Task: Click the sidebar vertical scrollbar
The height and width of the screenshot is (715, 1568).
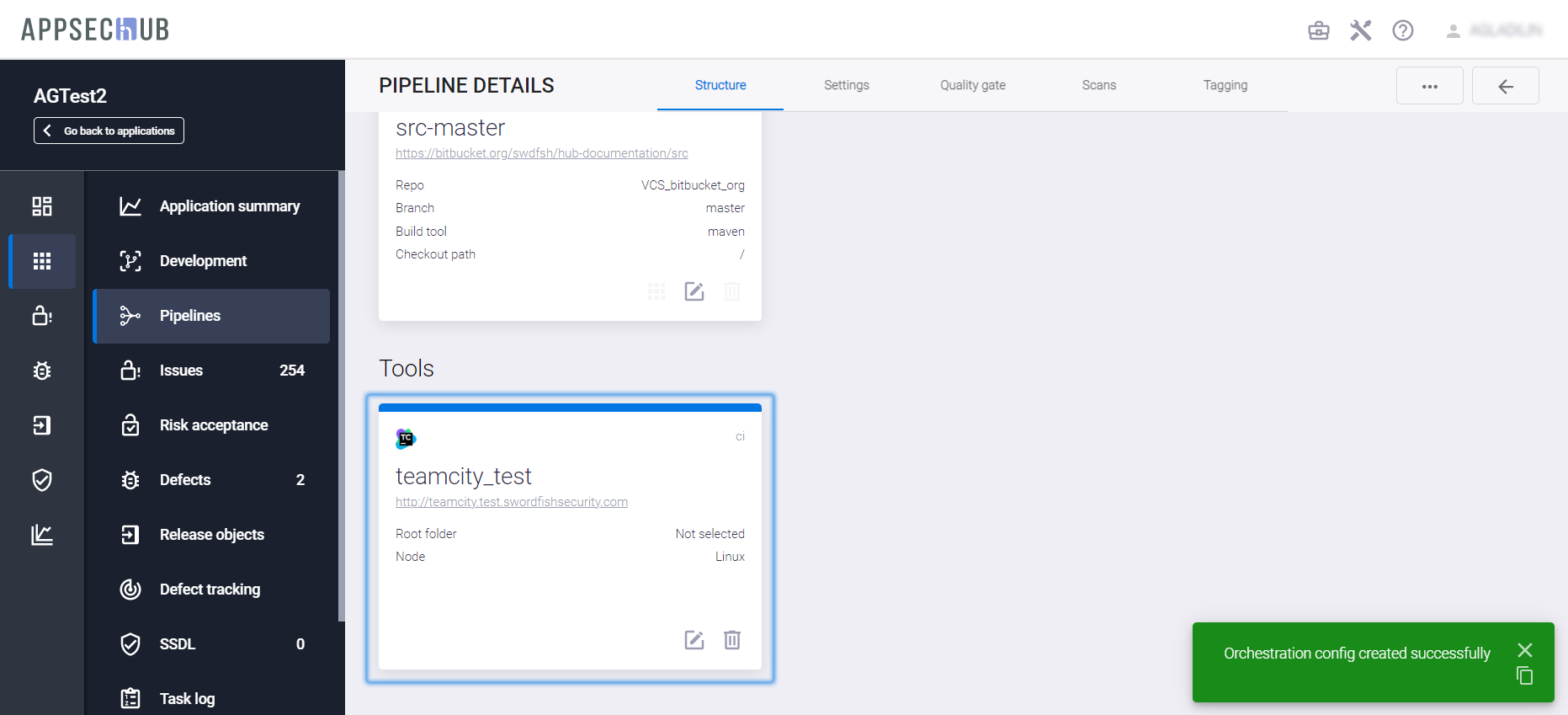Action: coord(341,396)
